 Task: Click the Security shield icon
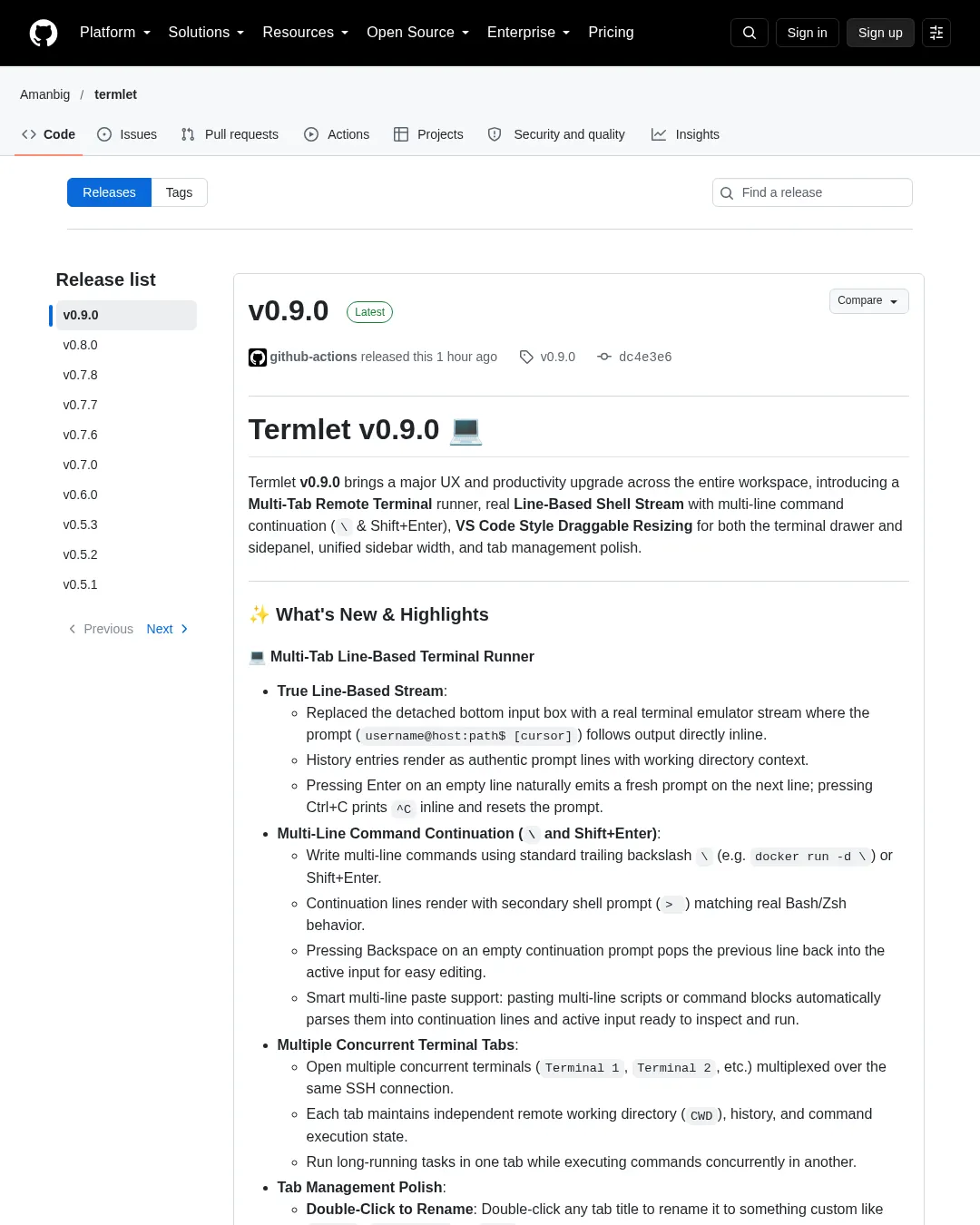tap(495, 134)
